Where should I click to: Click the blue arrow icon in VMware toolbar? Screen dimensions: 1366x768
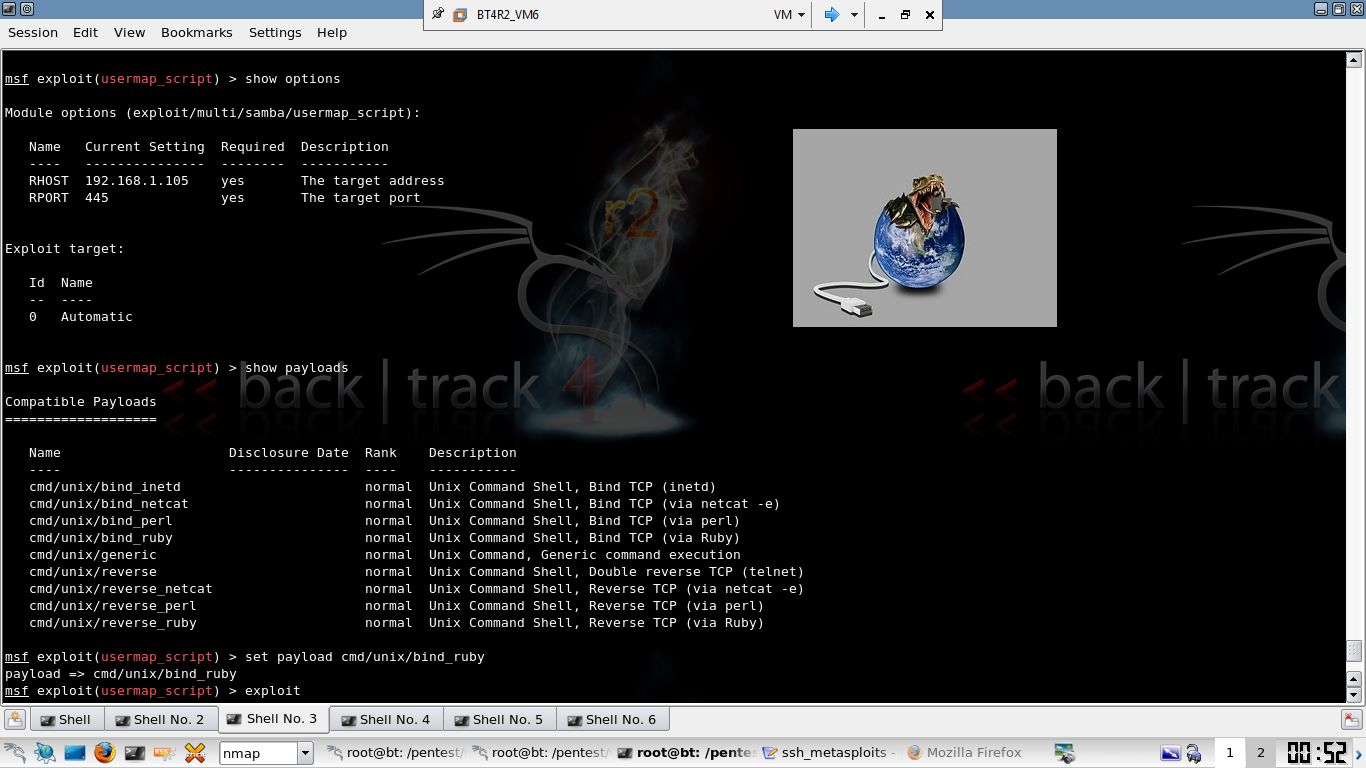click(x=831, y=15)
